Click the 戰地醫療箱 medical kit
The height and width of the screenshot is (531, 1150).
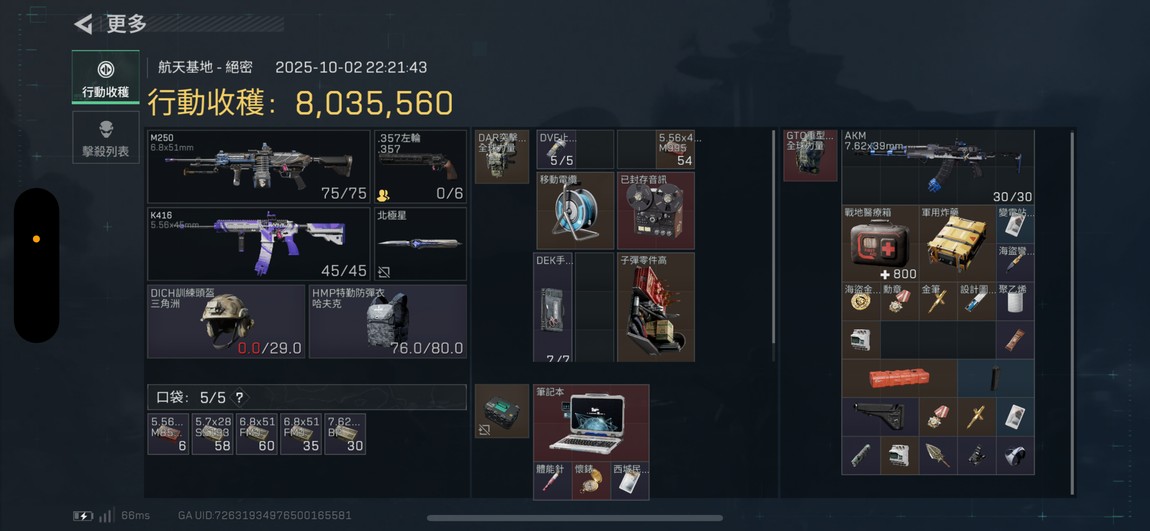pyautogui.click(x=880, y=243)
